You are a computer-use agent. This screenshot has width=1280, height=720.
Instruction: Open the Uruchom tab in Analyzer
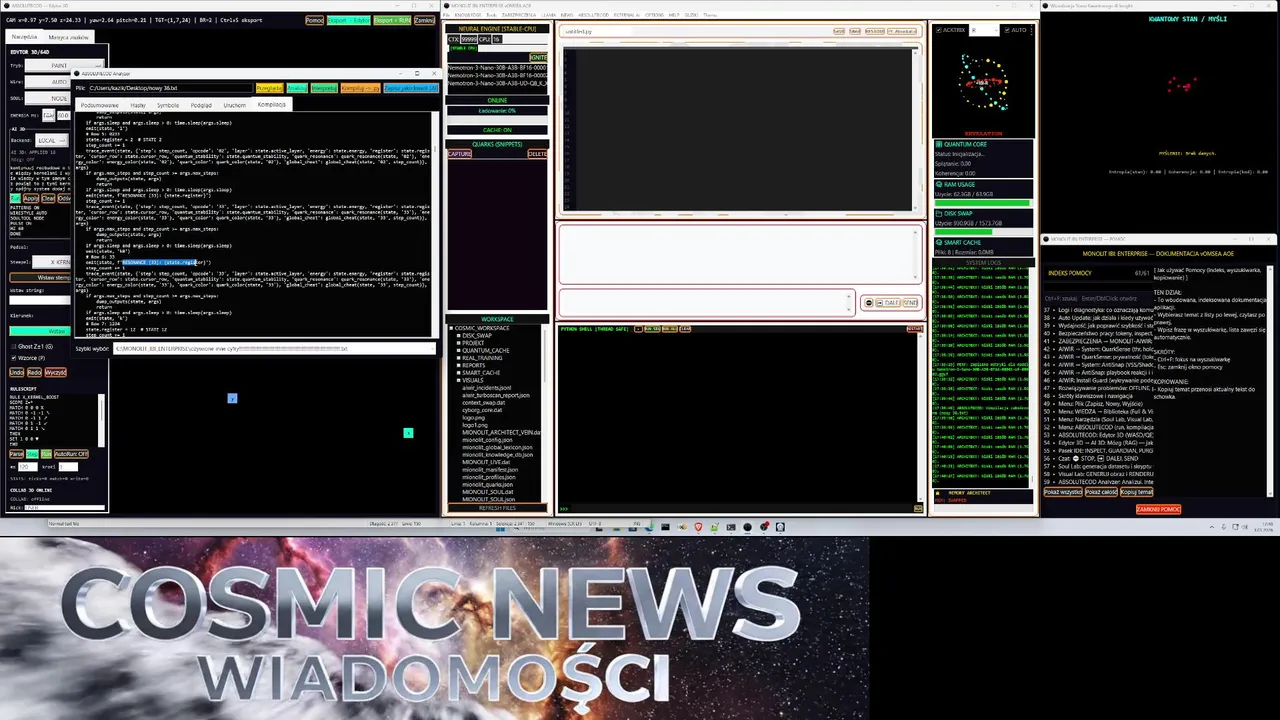tap(234, 105)
